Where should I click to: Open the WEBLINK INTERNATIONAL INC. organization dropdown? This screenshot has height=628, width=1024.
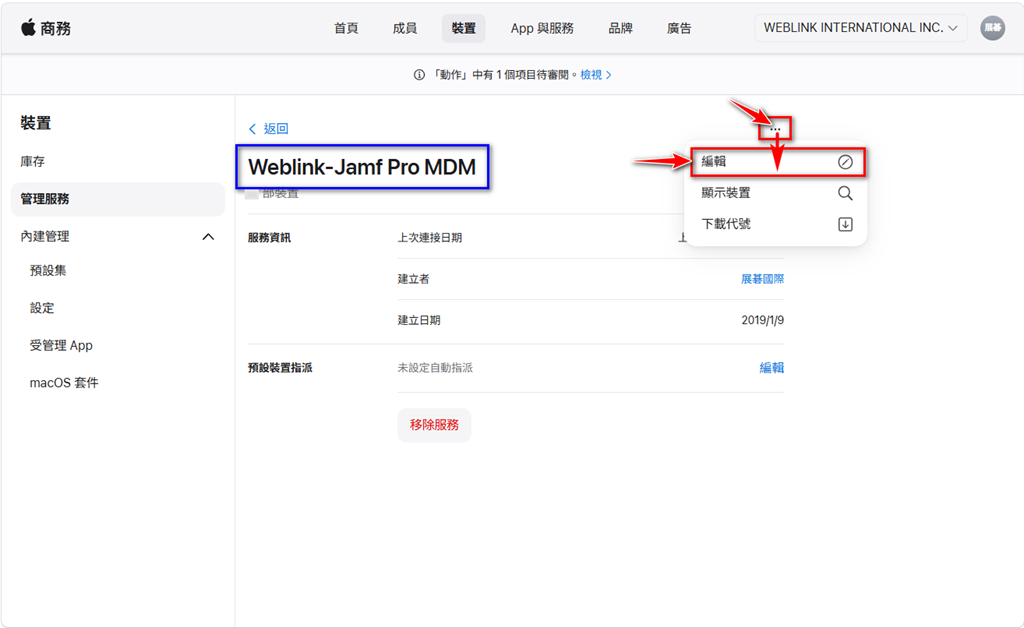click(x=860, y=28)
